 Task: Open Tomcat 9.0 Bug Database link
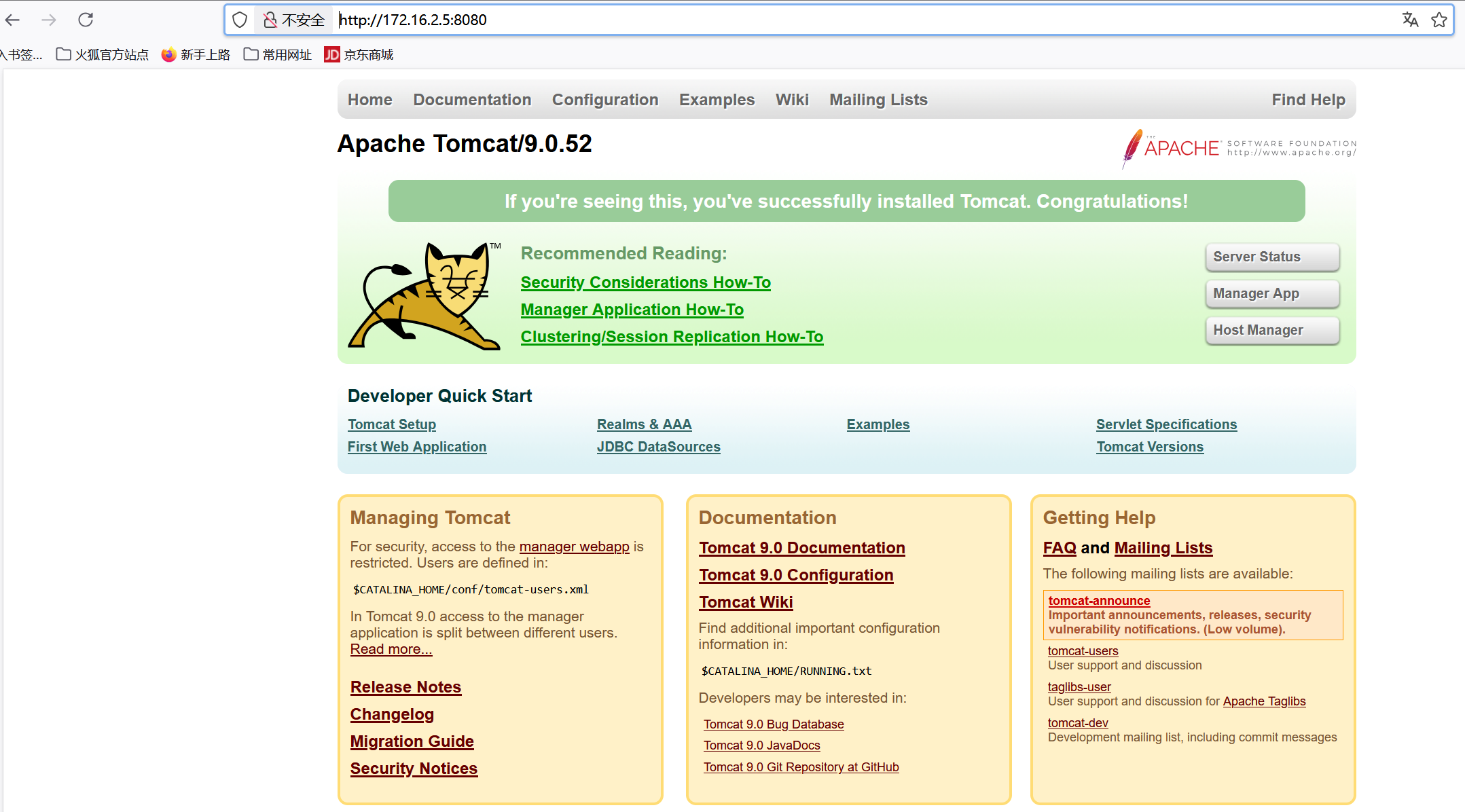pyautogui.click(x=774, y=724)
